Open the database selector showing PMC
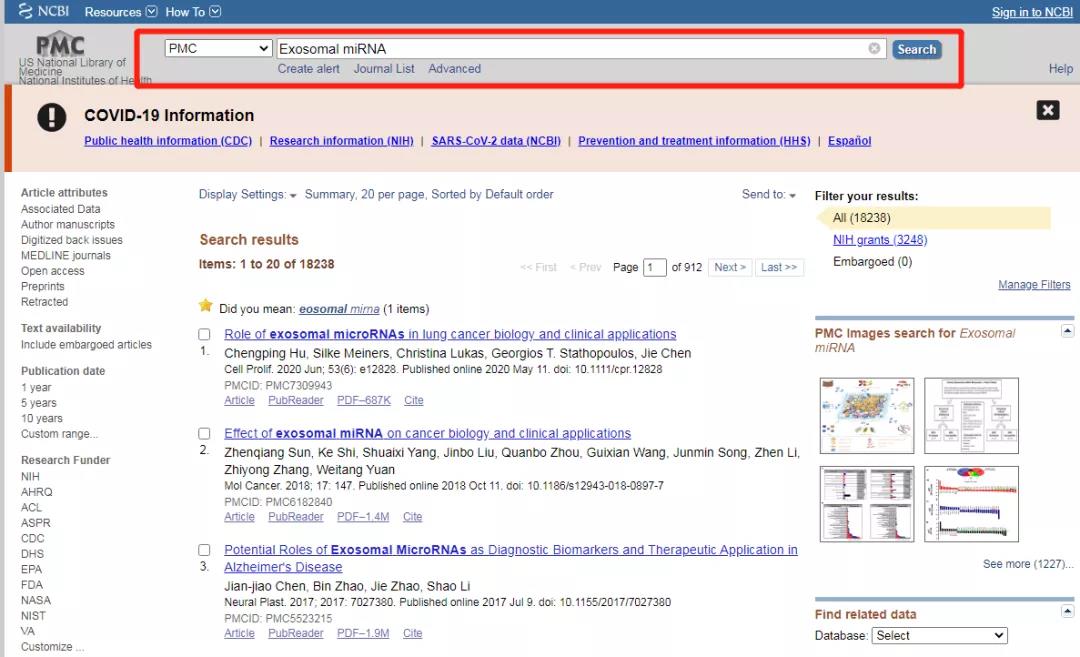The height and width of the screenshot is (657, 1080). (218, 47)
